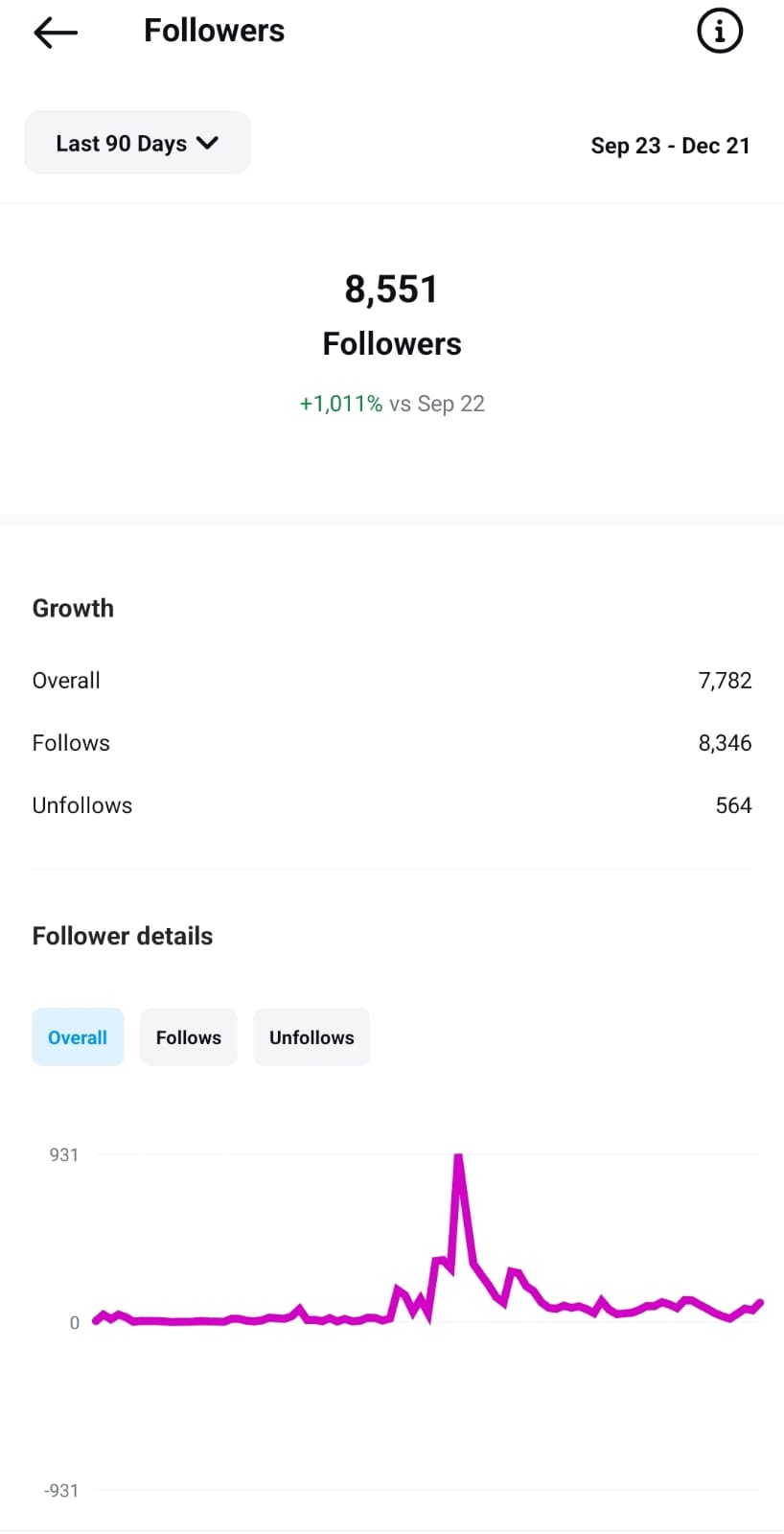Tap the 931 axis label on chart
Image resolution: width=784 pixels, height=1534 pixels.
pos(64,1155)
